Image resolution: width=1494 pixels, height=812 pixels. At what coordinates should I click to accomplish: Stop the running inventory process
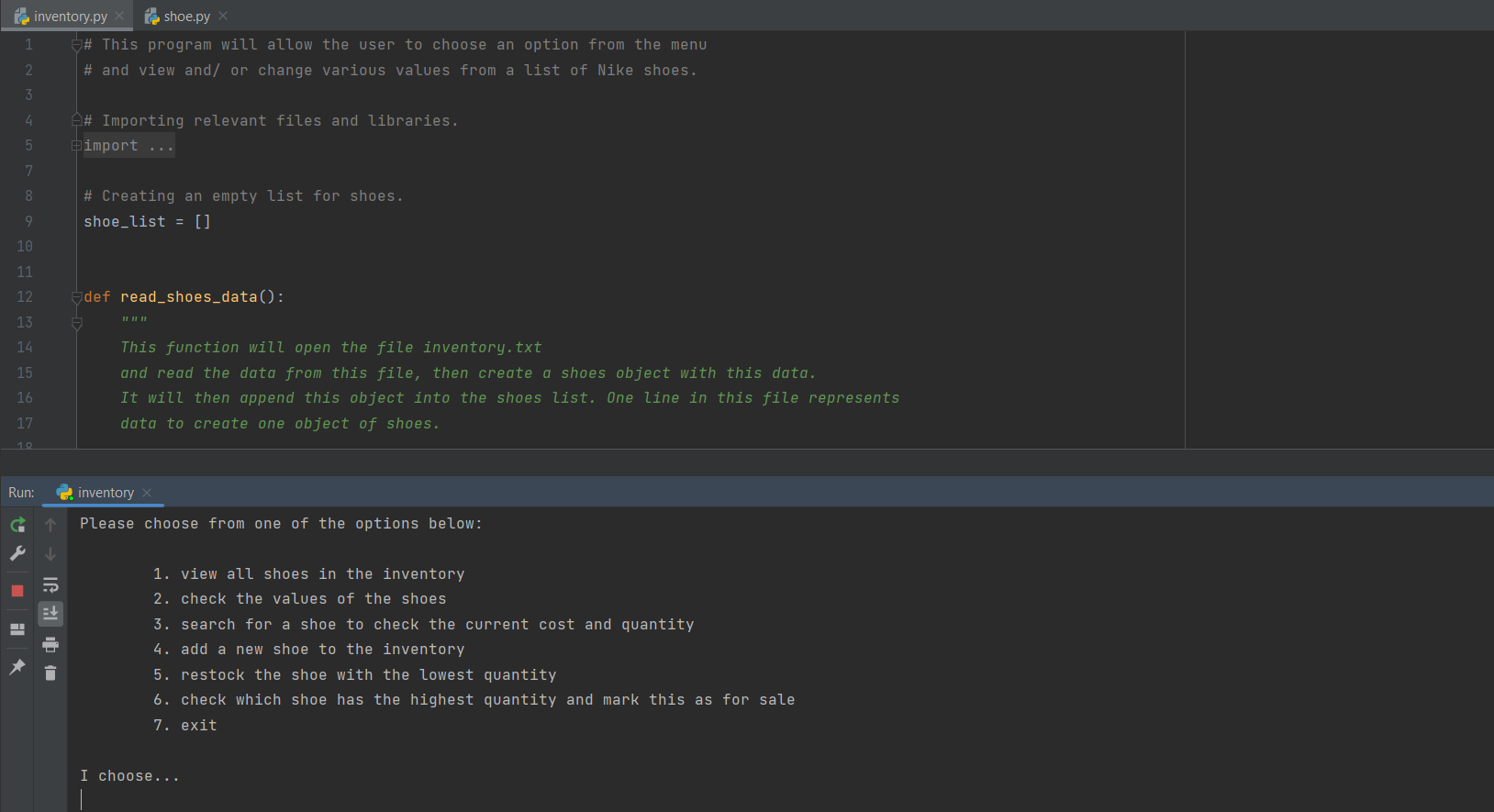tap(17, 590)
